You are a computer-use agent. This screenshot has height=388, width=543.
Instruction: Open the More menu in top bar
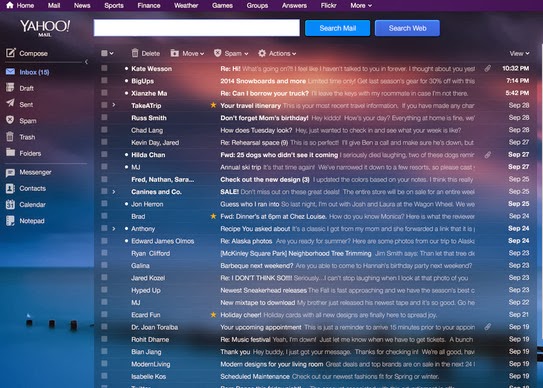click(361, 6)
